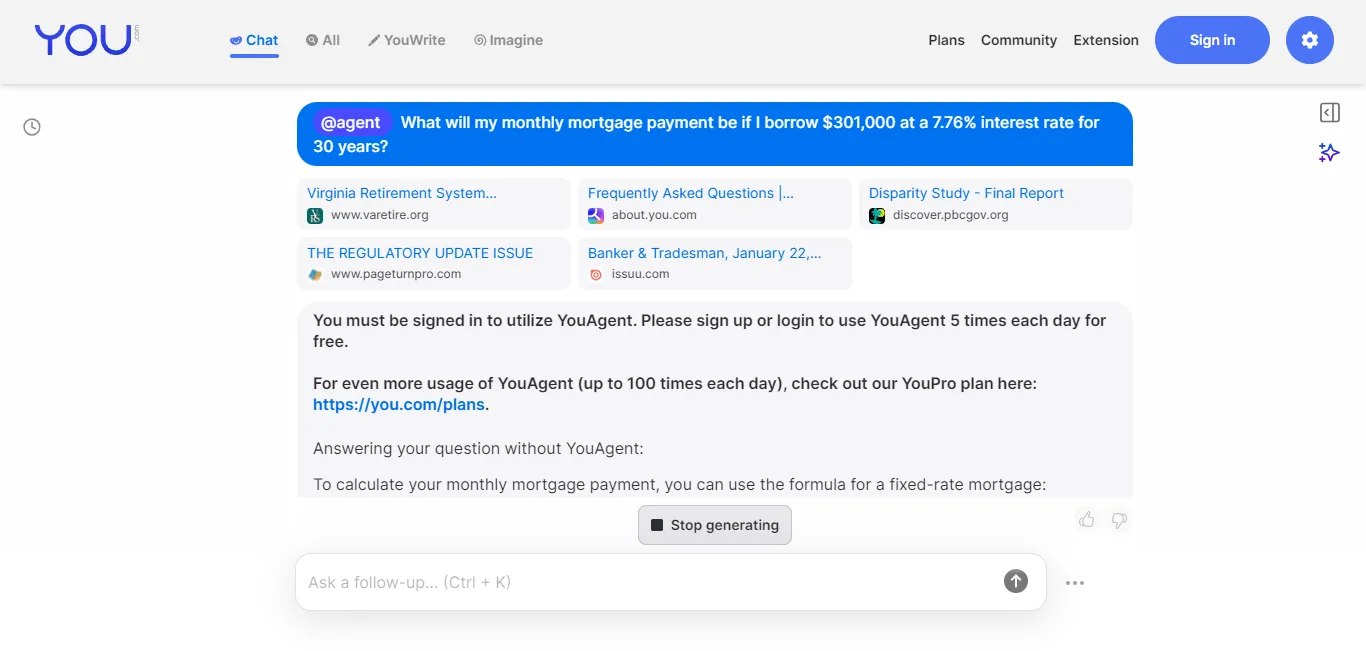Viewport: 1366px width, 651px height.
Task: Click the sparkle stars icon
Action: [1329, 152]
